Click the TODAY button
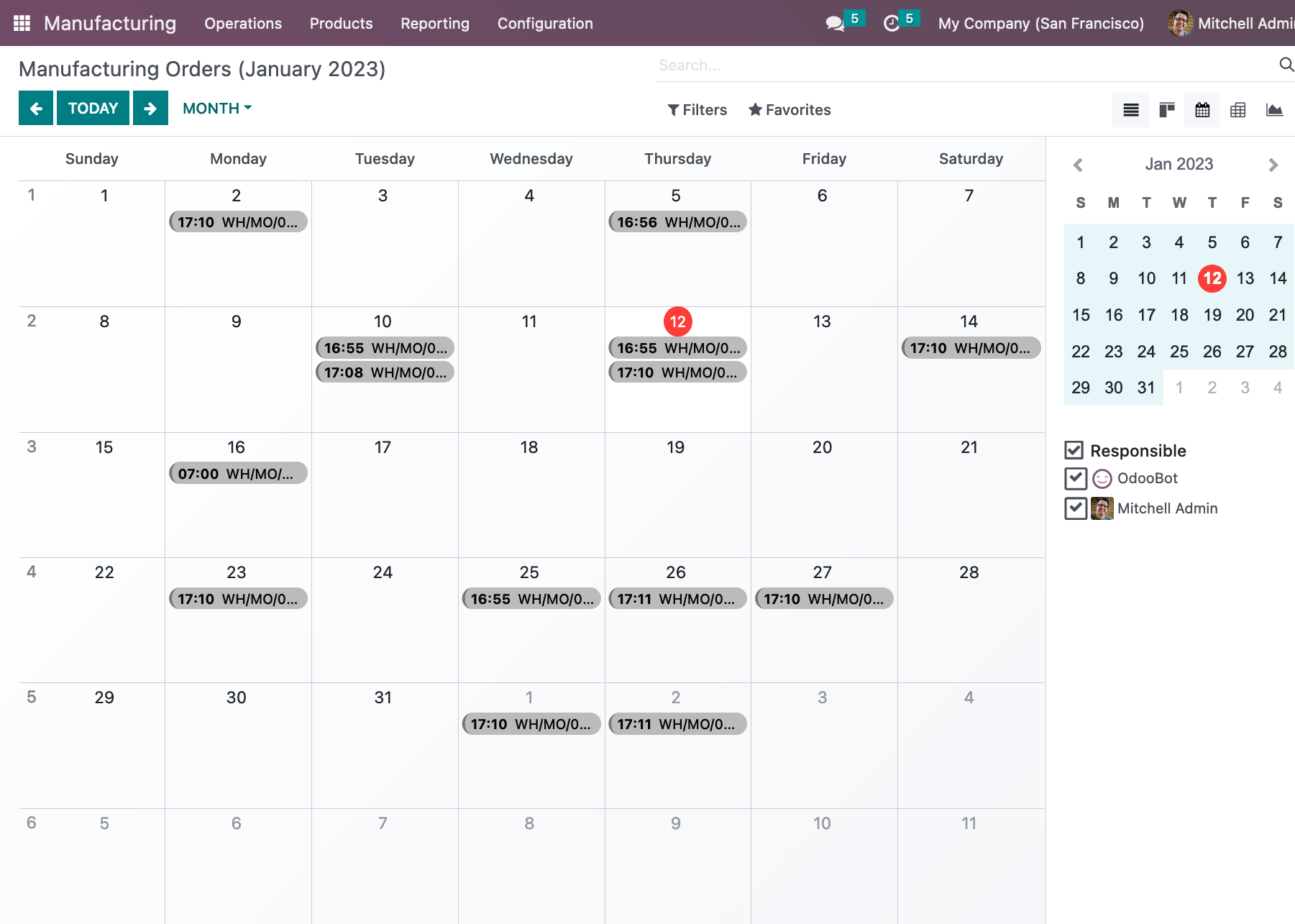This screenshot has width=1295, height=924. pyautogui.click(x=93, y=108)
